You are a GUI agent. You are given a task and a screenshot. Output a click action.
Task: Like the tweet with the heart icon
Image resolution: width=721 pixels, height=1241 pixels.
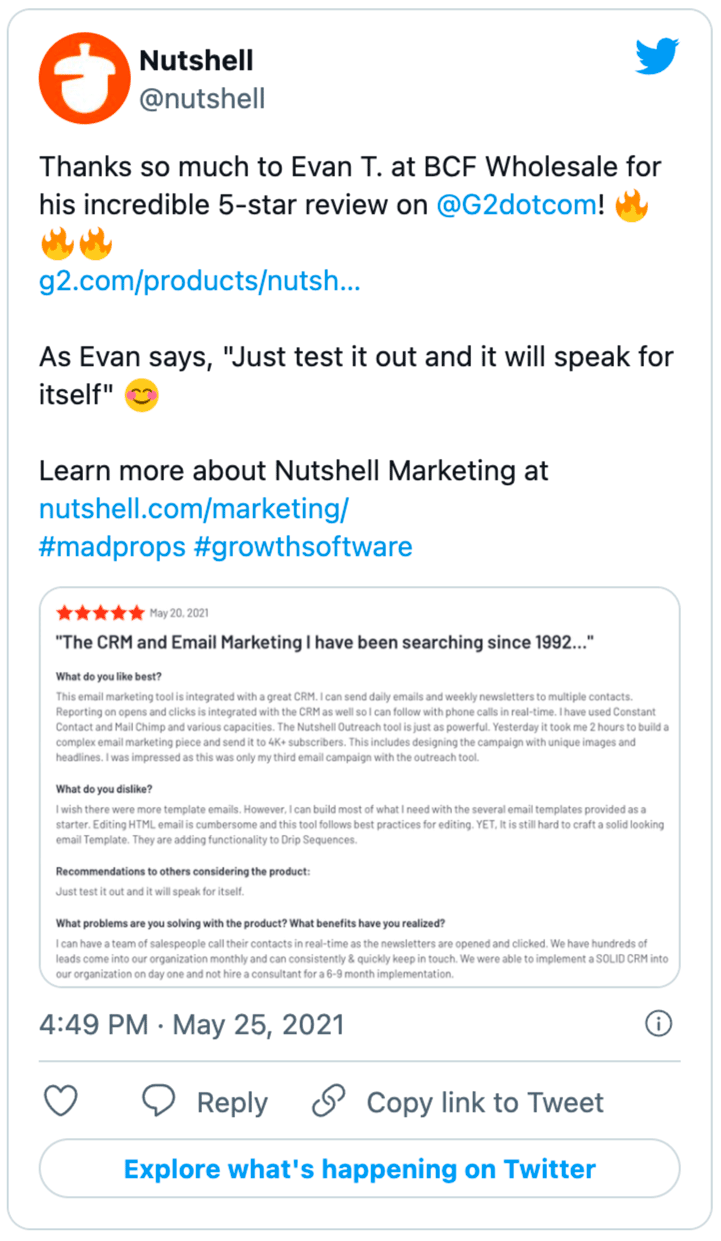tap(62, 1102)
